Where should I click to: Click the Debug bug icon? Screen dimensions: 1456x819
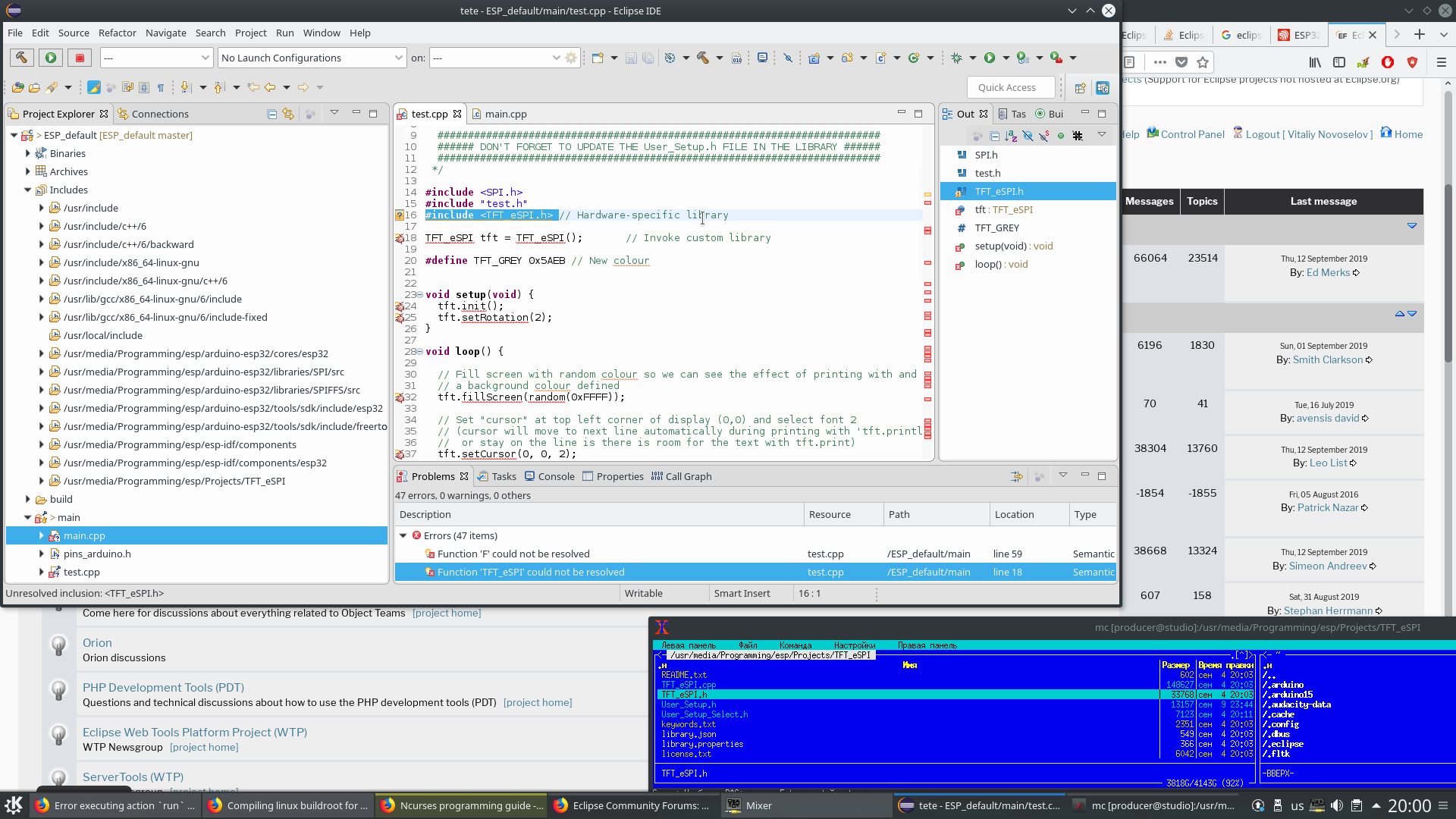(x=956, y=58)
